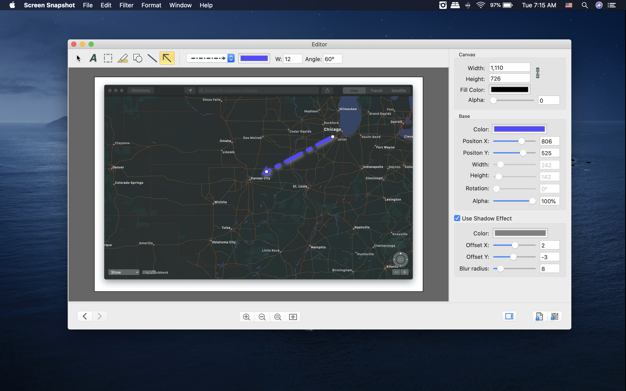Pick the highlighter pen tool
The width and height of the screenshot is (626, 391).
coord(123,58)
